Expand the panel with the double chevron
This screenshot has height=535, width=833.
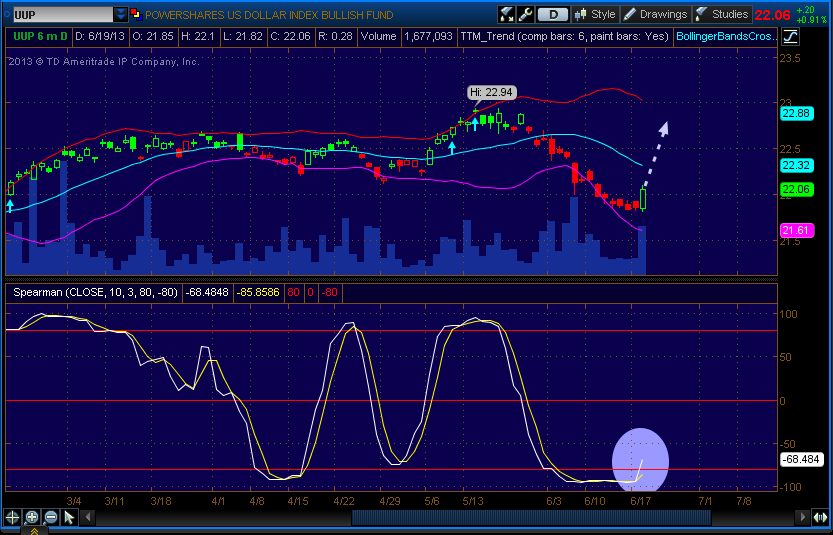point(34,531)
